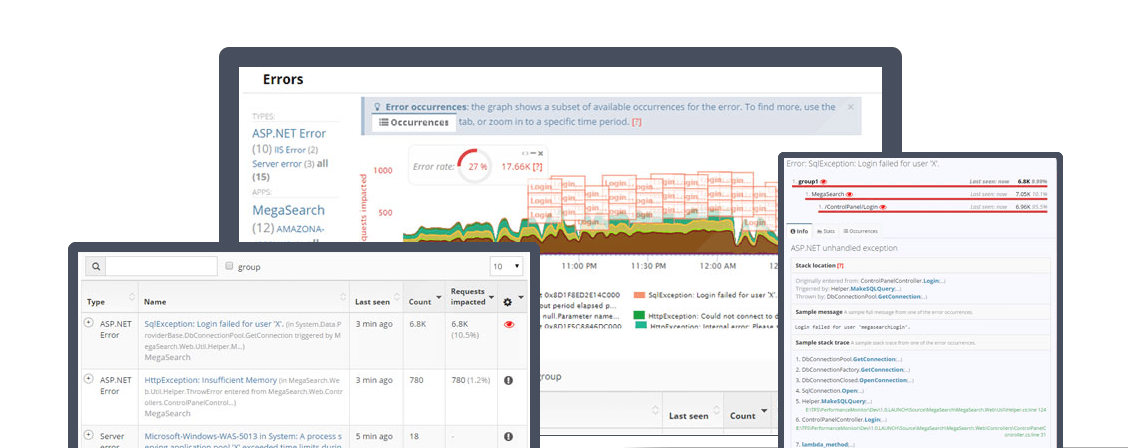Toggle the group checkbox

(x=230, y=267)
